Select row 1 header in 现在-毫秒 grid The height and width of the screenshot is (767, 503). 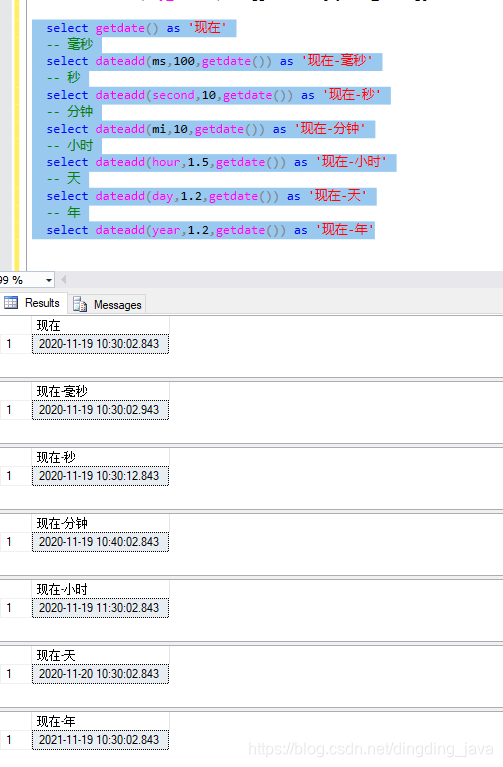click(x=16, y=410)
